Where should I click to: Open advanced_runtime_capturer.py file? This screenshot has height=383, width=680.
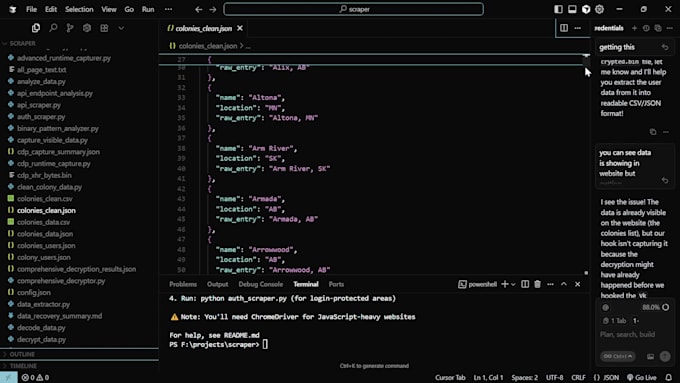point(64,58)
